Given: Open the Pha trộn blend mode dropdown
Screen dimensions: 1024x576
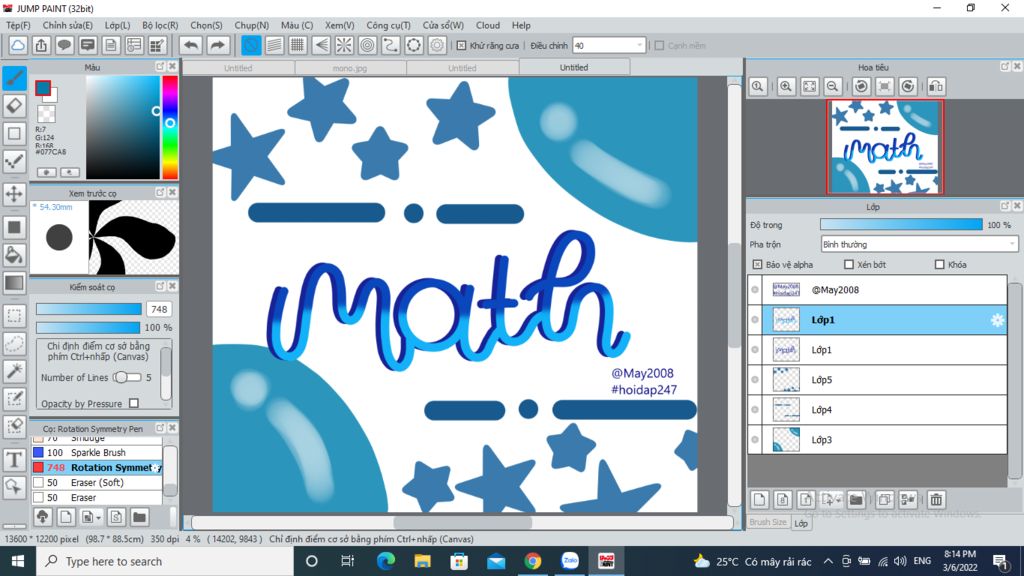Looking at the screenshot, I should click(x=919, y=244).
